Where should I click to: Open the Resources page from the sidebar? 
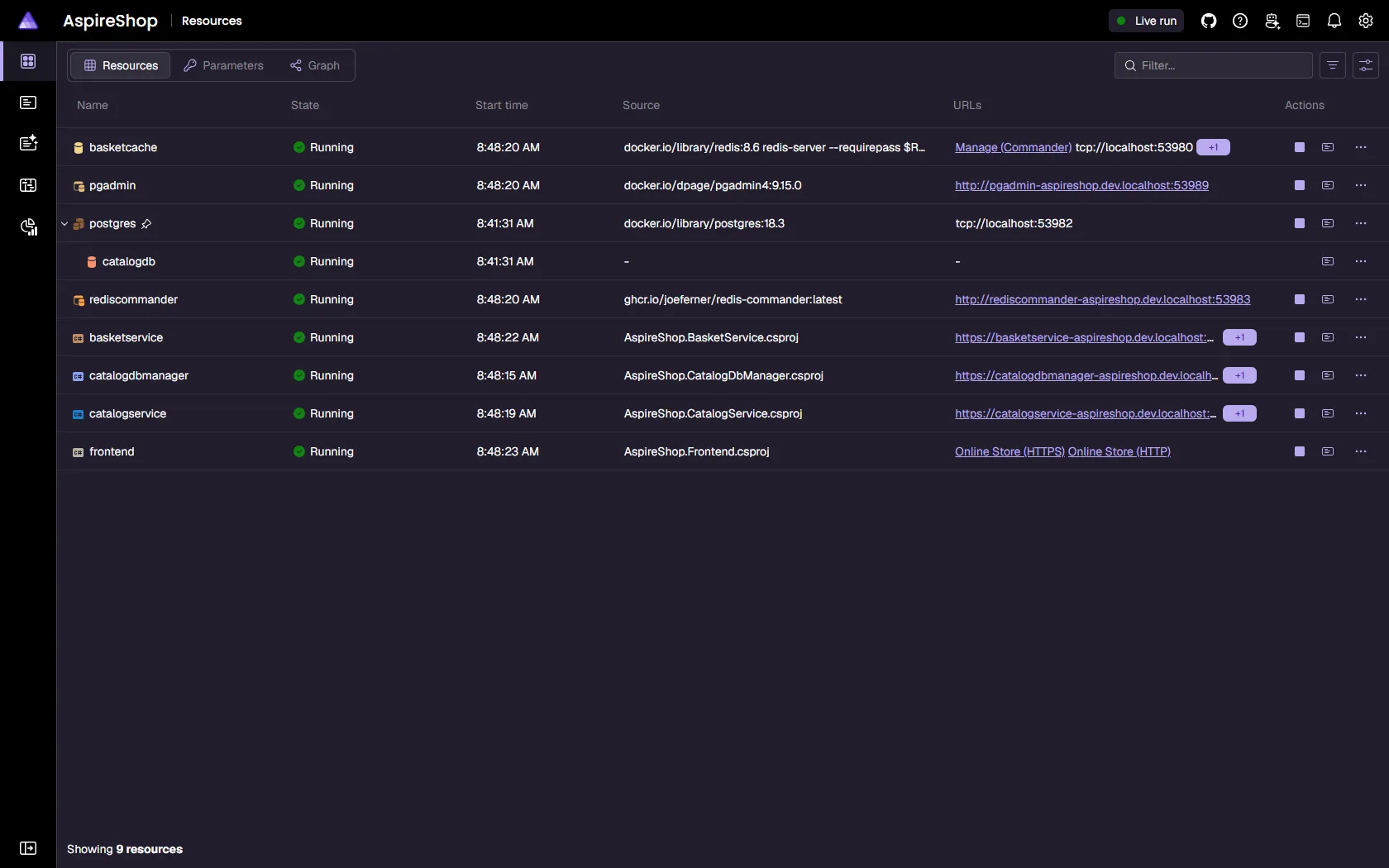(x=28, y=61)
